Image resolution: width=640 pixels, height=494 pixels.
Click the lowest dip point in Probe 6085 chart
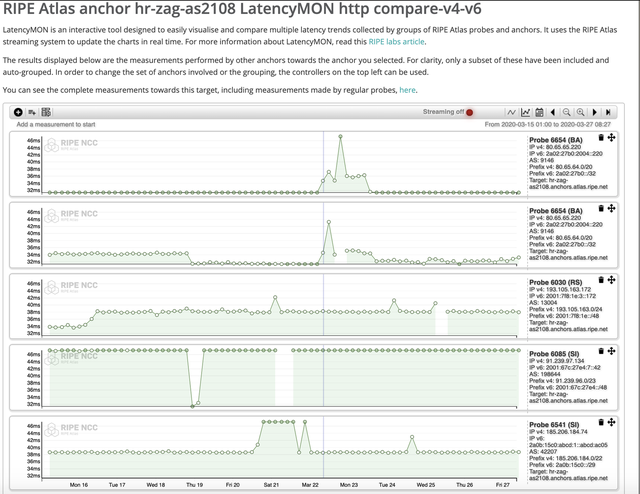tap(193, 406)
